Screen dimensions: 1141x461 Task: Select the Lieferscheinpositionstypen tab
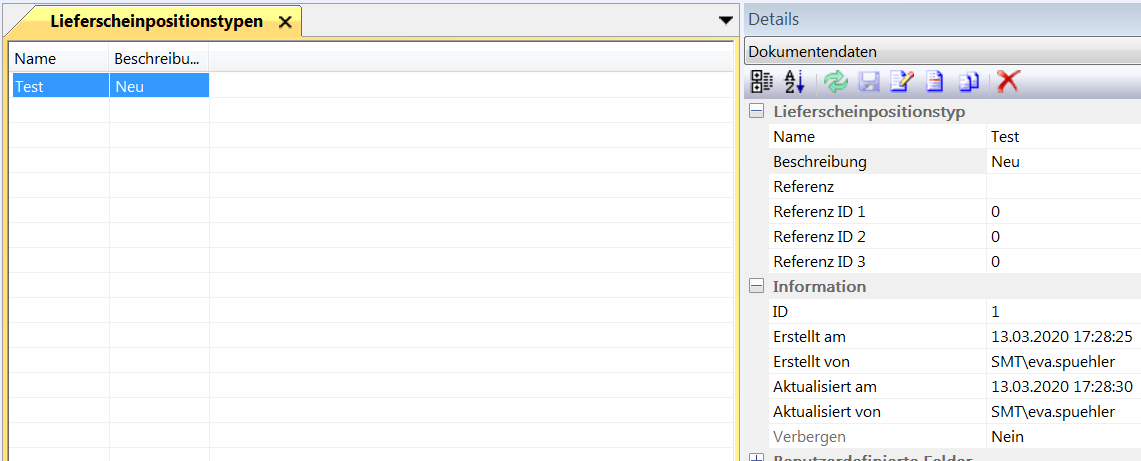click(156, 21)
